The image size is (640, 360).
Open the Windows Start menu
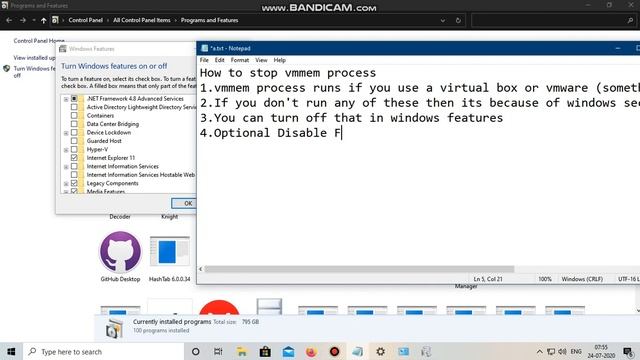tap(11, 351)
